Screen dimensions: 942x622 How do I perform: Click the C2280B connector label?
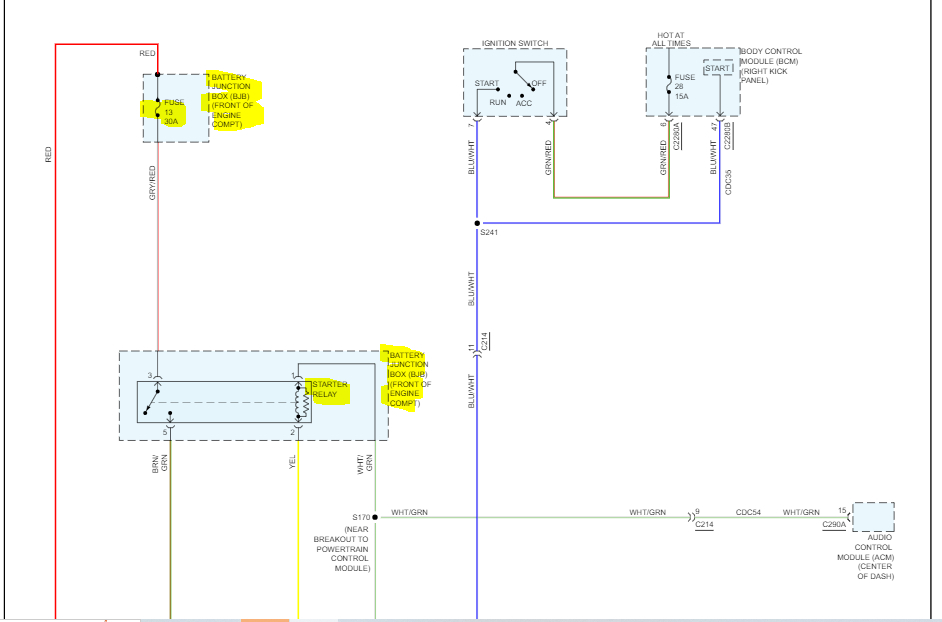(727, 136)
